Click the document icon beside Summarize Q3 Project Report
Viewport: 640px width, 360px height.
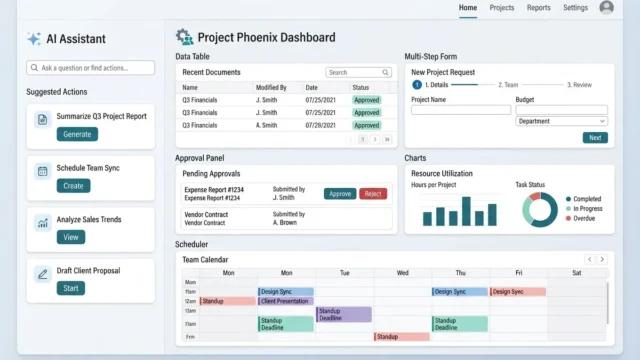click(42, 120)
